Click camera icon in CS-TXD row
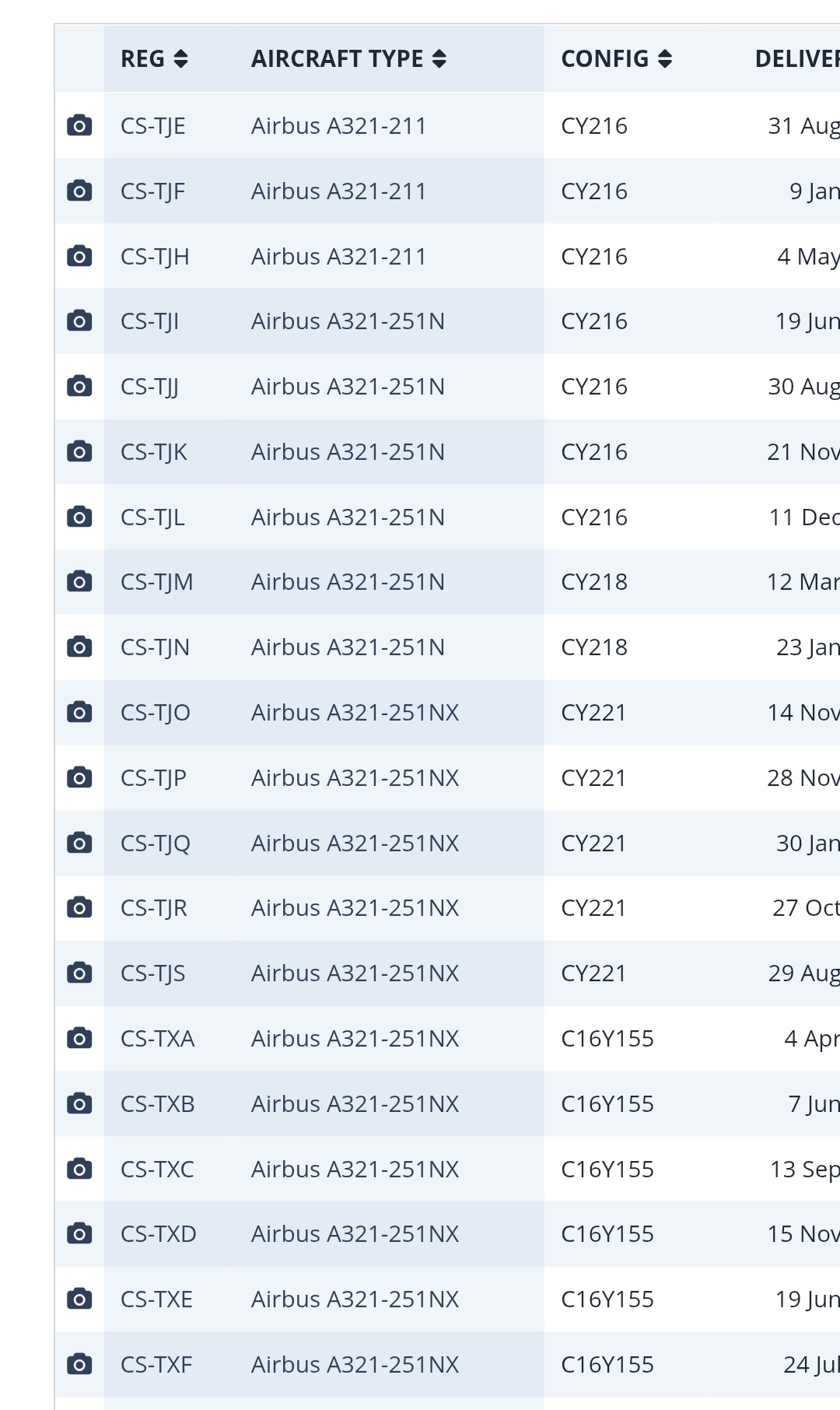 pos(79,1233)
